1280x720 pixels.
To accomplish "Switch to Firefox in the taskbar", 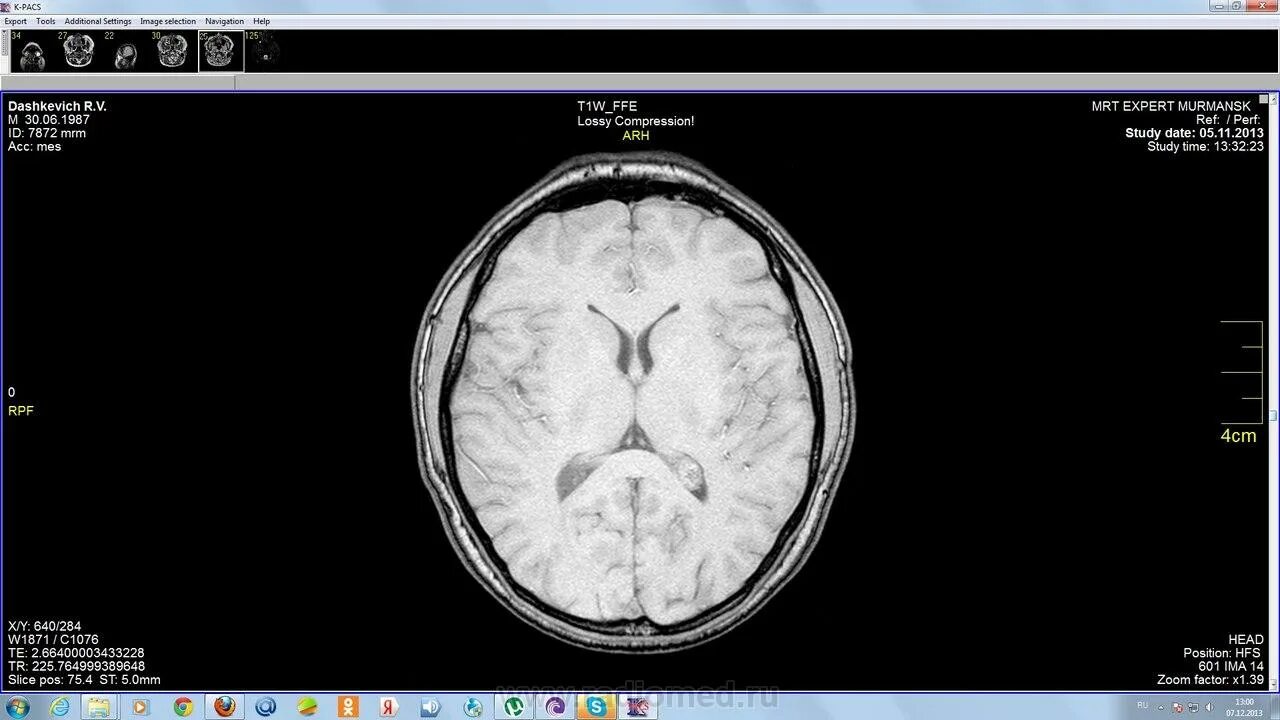I will (x=224, y=707).
